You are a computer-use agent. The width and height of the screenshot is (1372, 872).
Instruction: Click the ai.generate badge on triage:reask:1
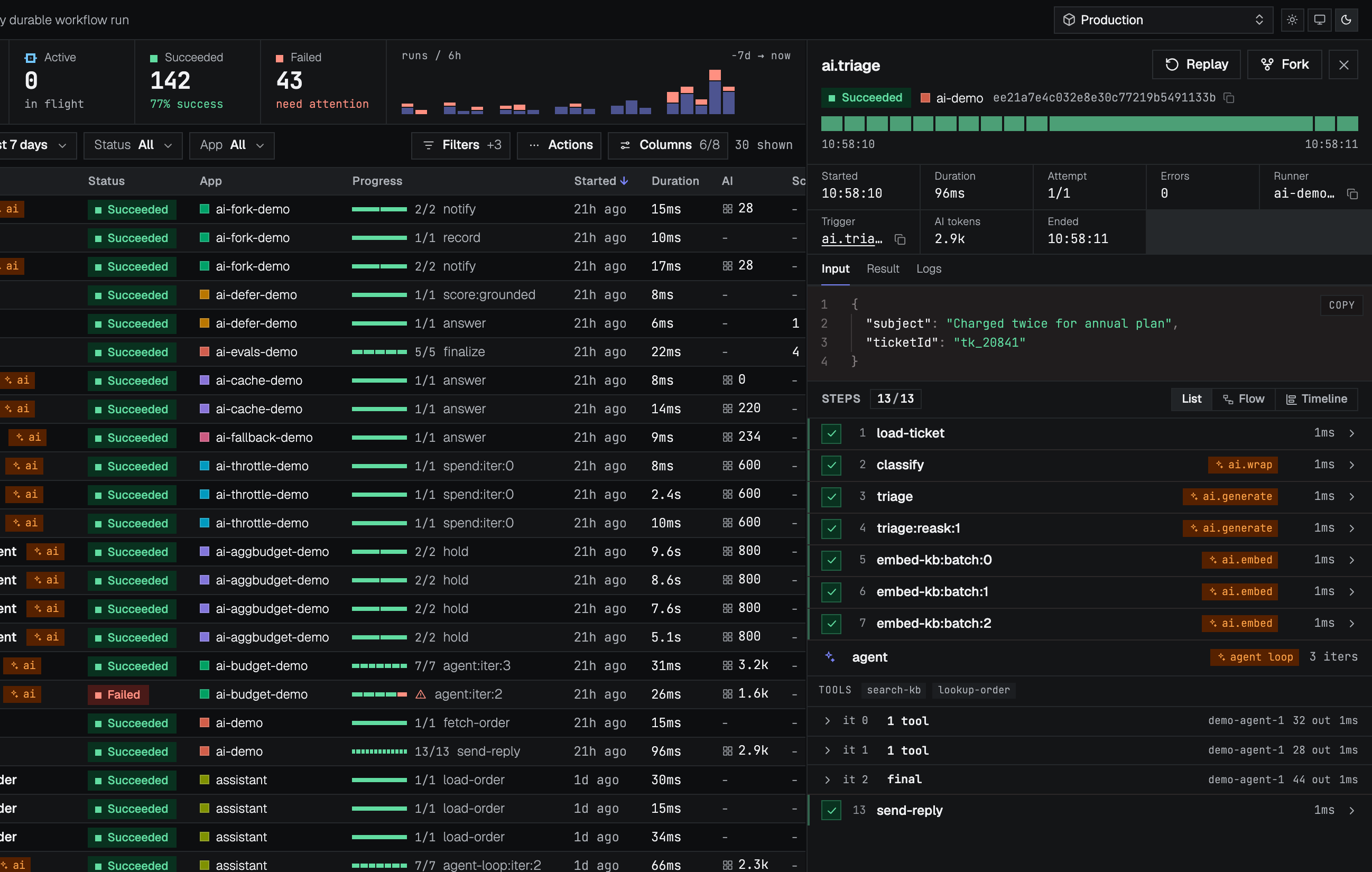pyautogui.click(x=1230, y=528)
